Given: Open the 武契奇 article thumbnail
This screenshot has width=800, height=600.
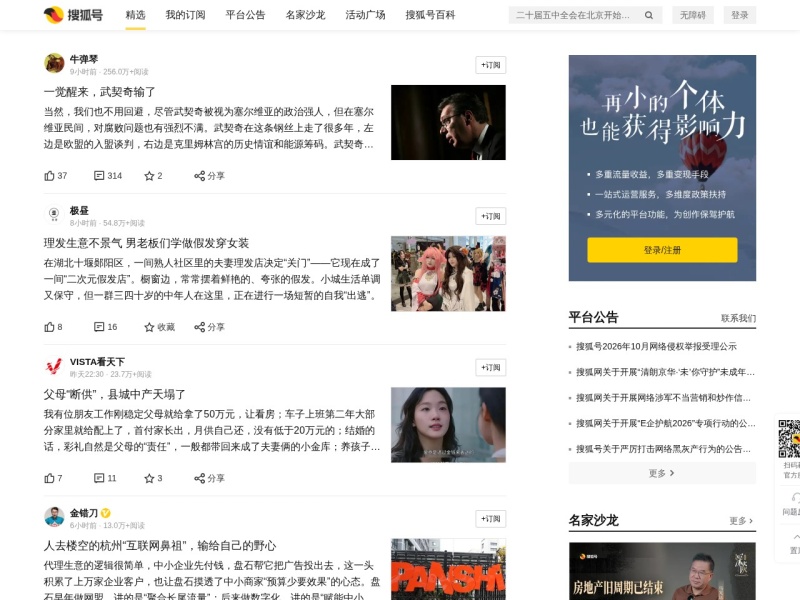Looking at the screenshot, I should (448, 122).
